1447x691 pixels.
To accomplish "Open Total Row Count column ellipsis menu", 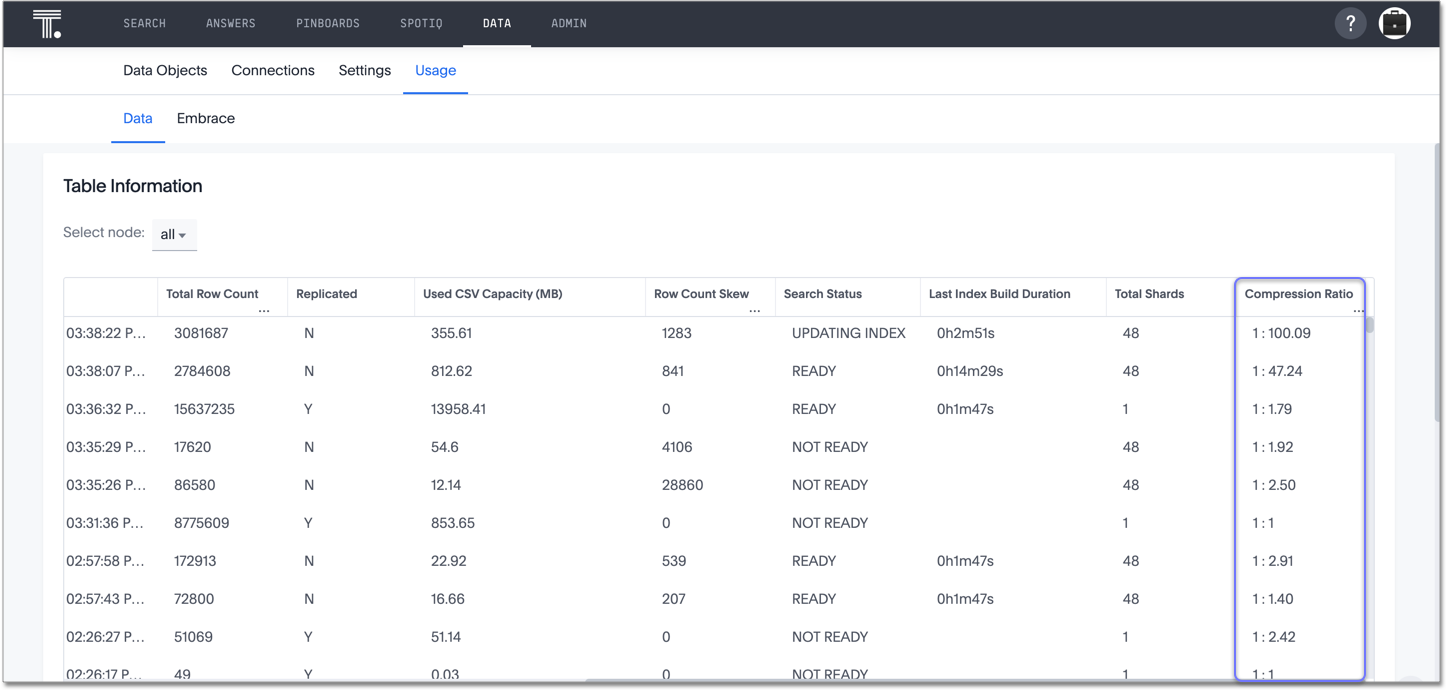I will [264, 311].
